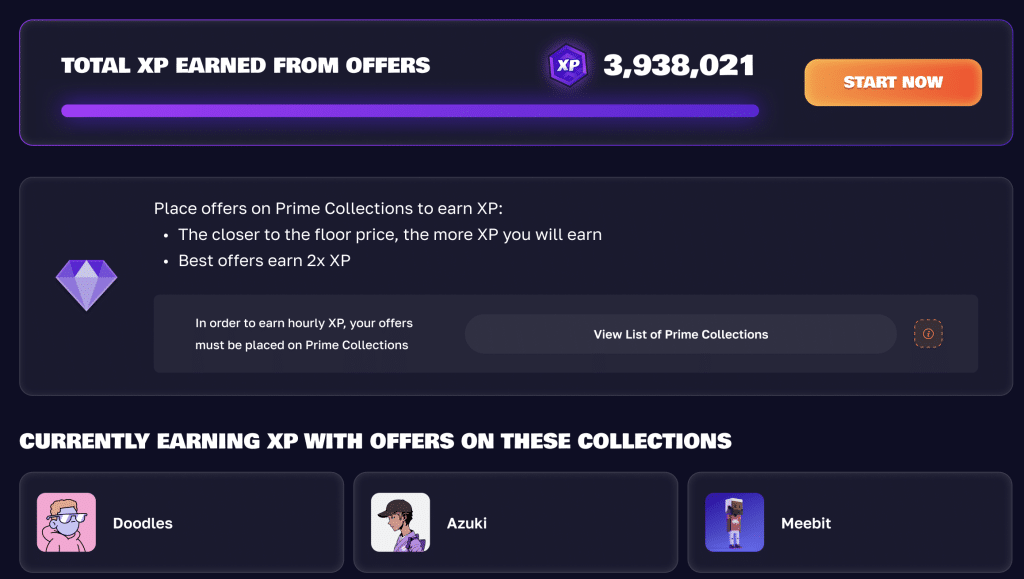
Task: Select the Doodles collection name
Action: pos(143,523)
